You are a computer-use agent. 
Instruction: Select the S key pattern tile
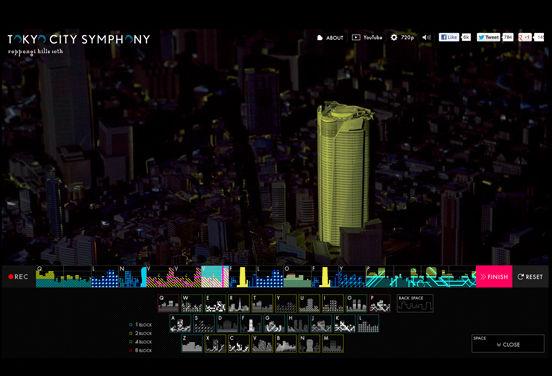204,324
